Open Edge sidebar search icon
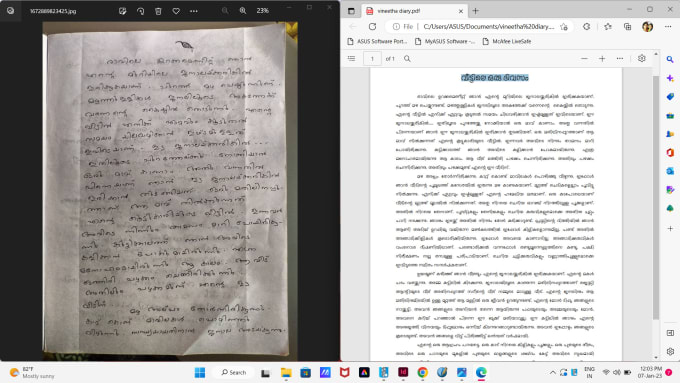 (670, 59)
